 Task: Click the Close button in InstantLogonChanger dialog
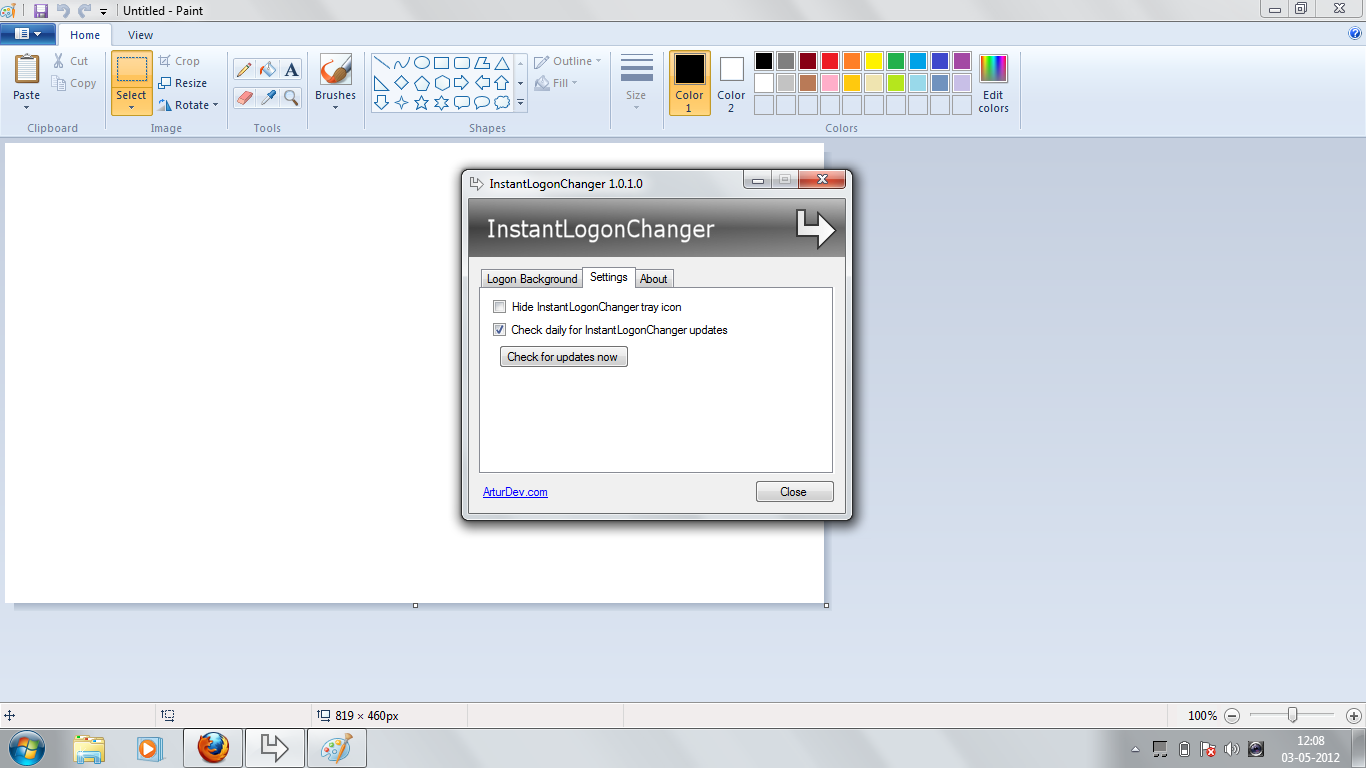[794, 492]
